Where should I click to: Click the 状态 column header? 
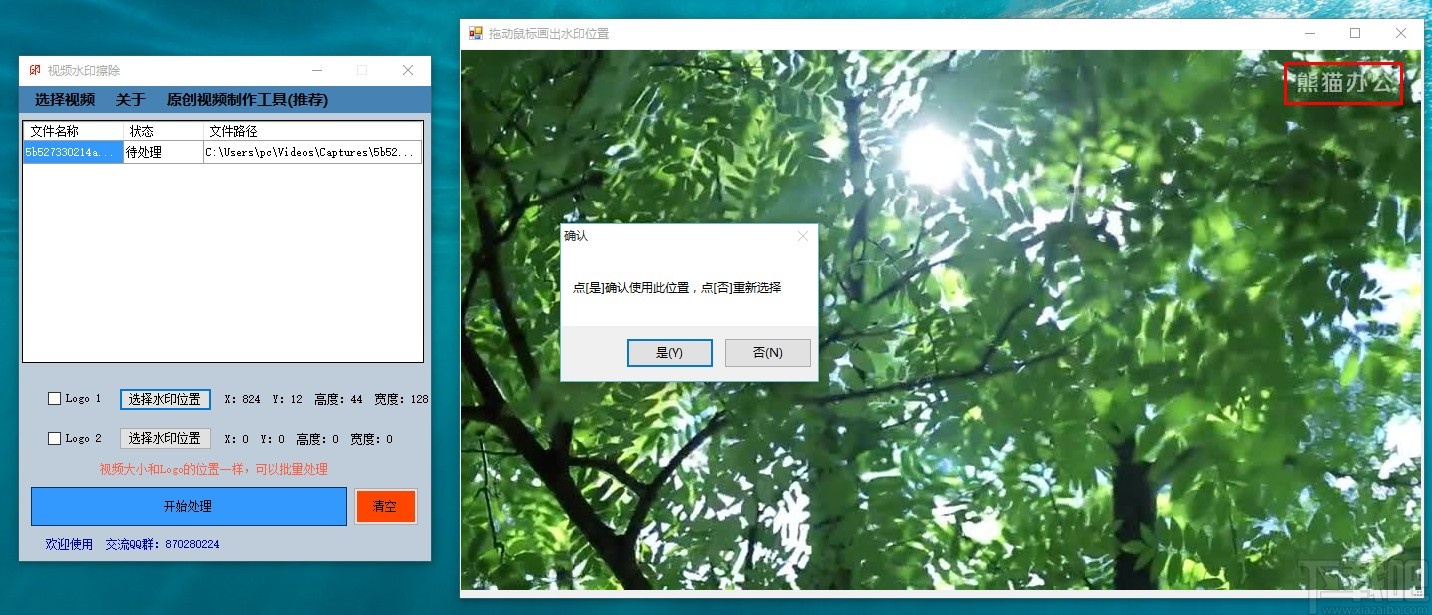pyautogui.click(x=141, y=131)
